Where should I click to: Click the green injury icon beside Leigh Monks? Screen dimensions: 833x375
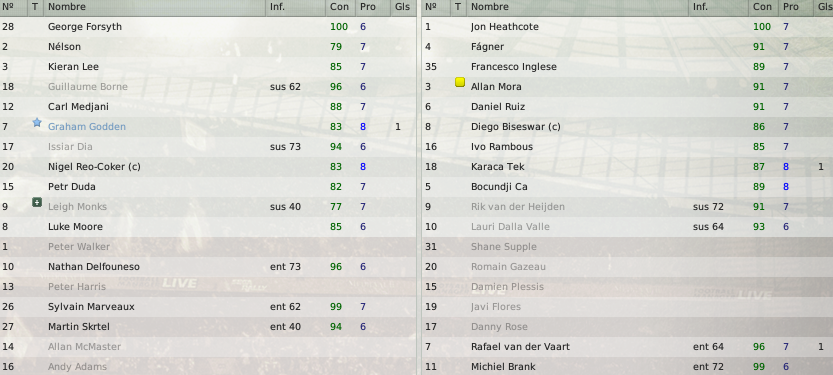point(37,202)
